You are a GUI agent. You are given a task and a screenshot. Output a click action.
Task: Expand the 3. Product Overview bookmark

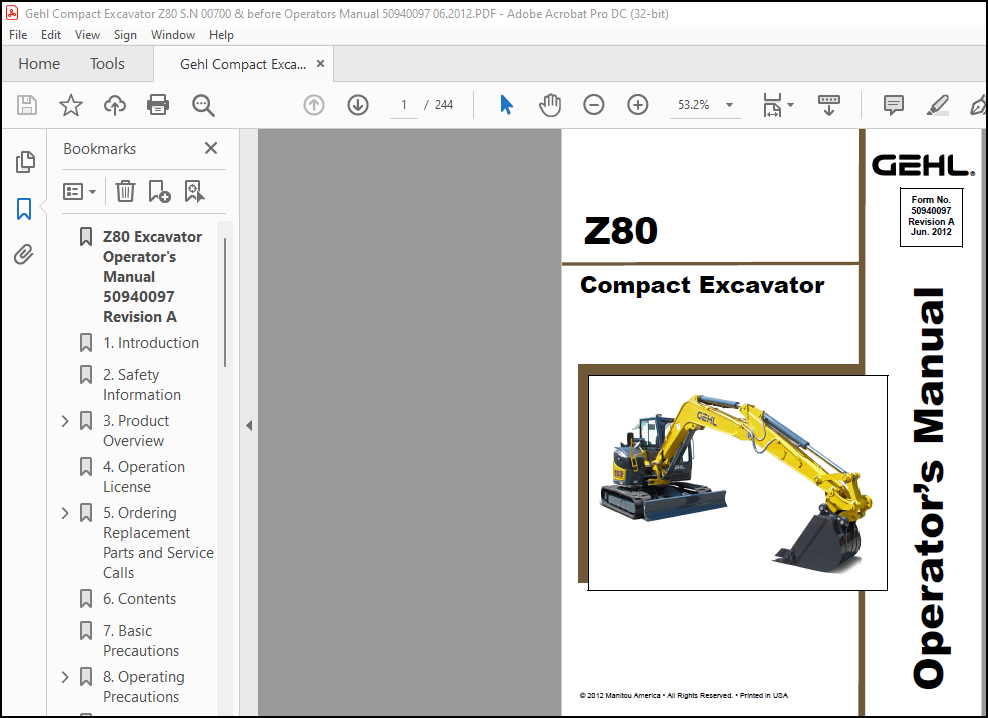tap(65, 420)
